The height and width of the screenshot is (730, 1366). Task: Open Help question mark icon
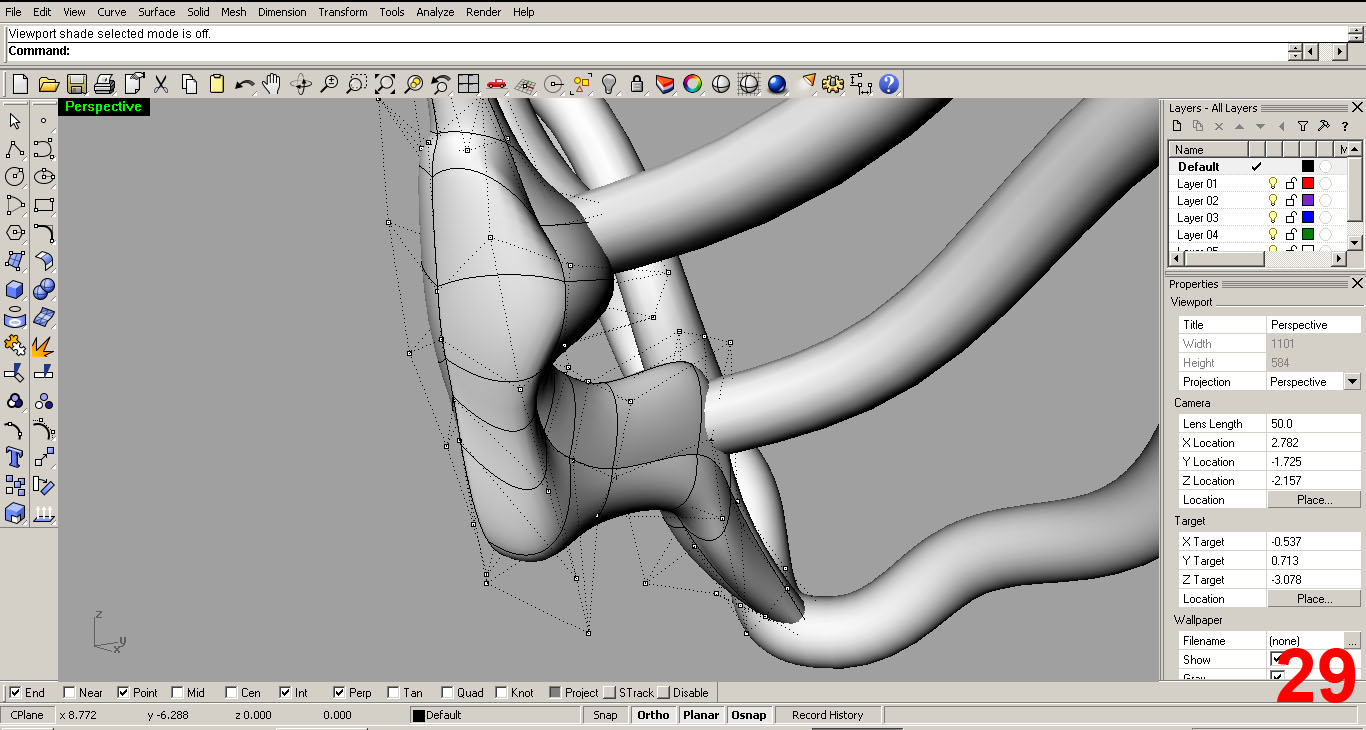(889, 84)
